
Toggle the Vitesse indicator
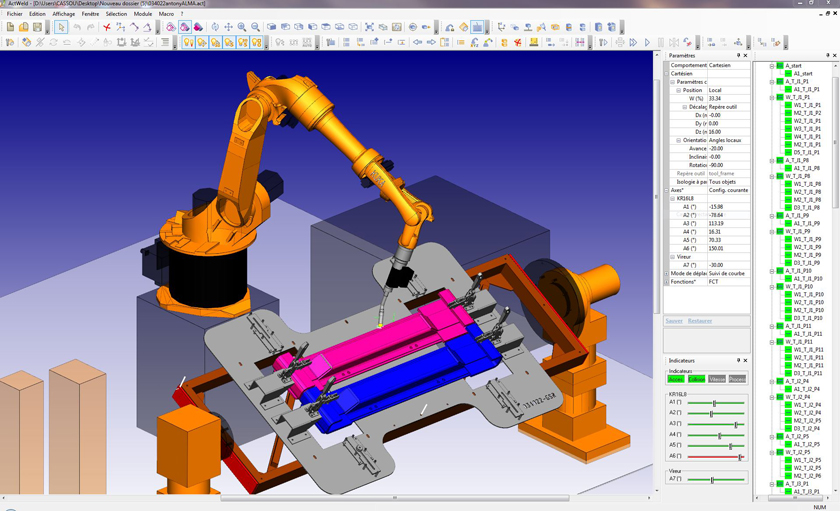click(717, 379)
